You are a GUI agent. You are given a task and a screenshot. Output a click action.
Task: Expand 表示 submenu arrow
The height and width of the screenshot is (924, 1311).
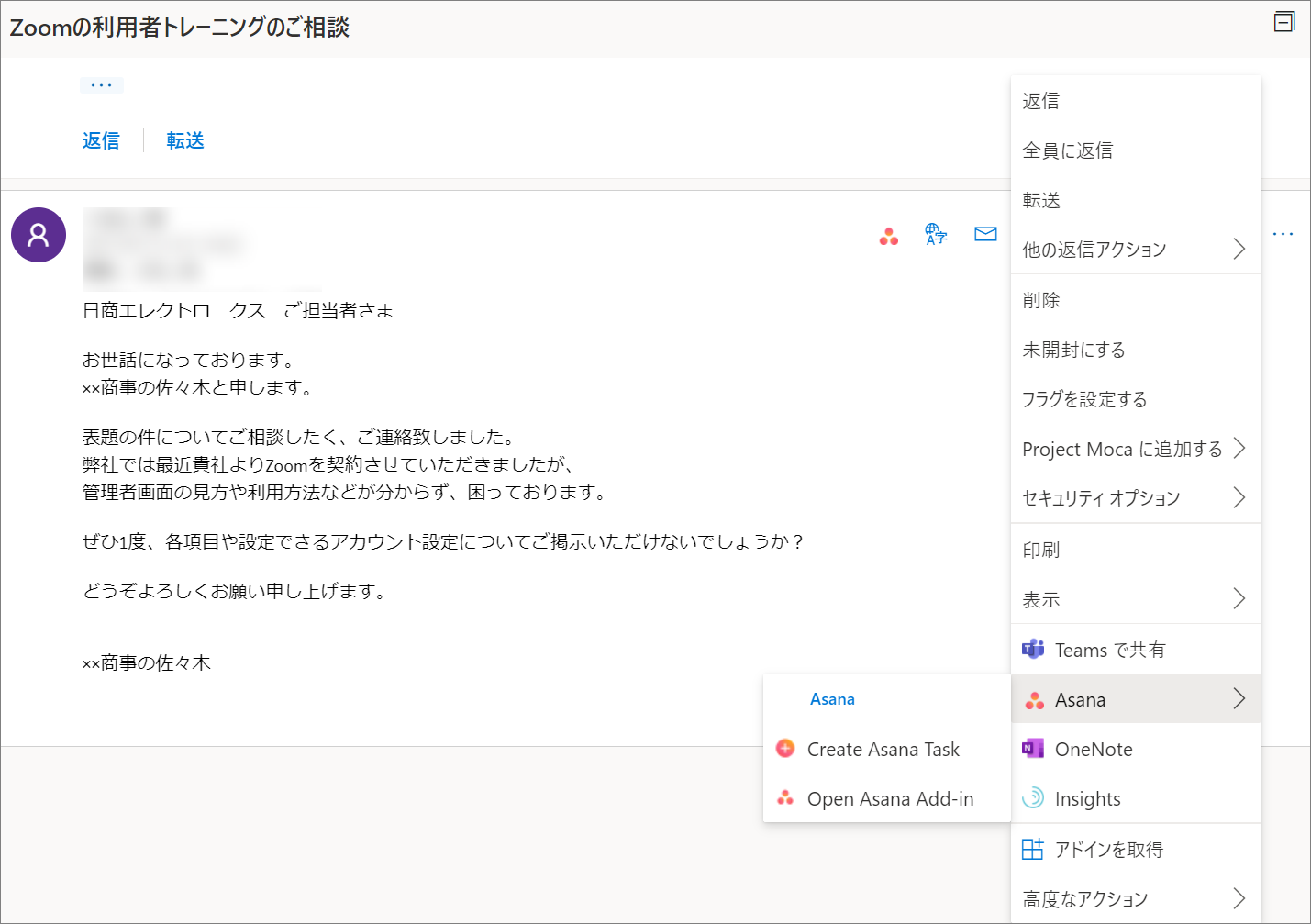pos(1239,598)
